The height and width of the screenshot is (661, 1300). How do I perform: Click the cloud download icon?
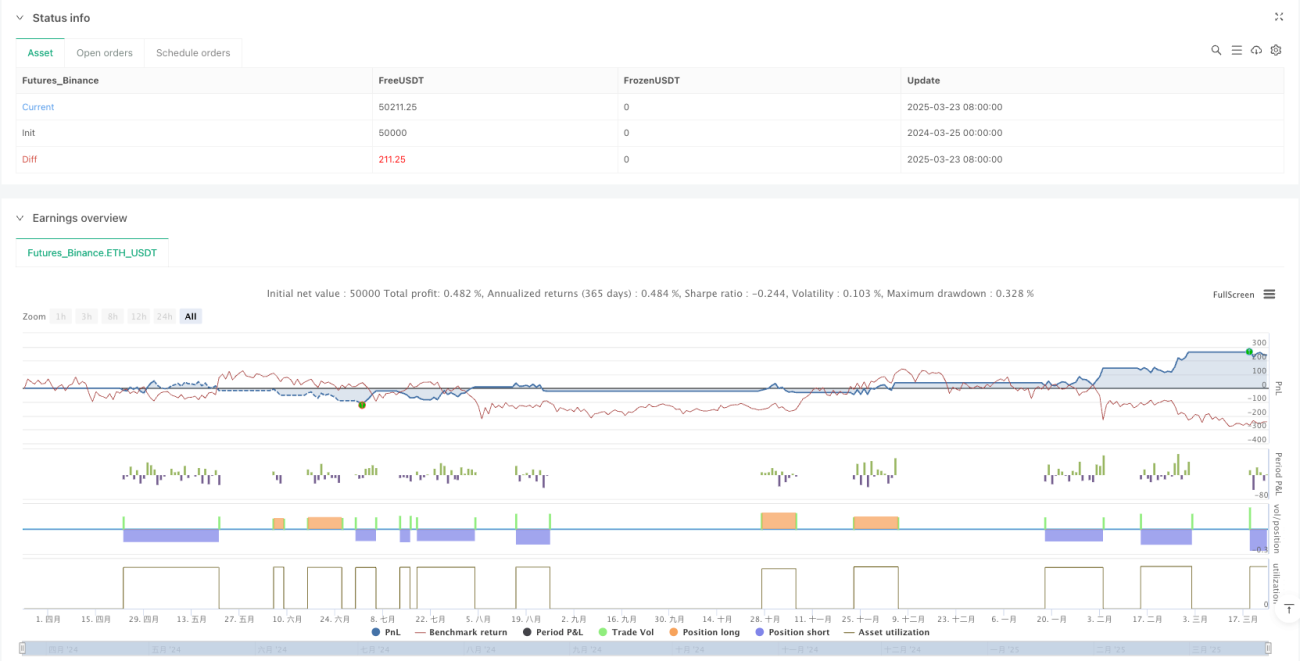pos(1256,50)
